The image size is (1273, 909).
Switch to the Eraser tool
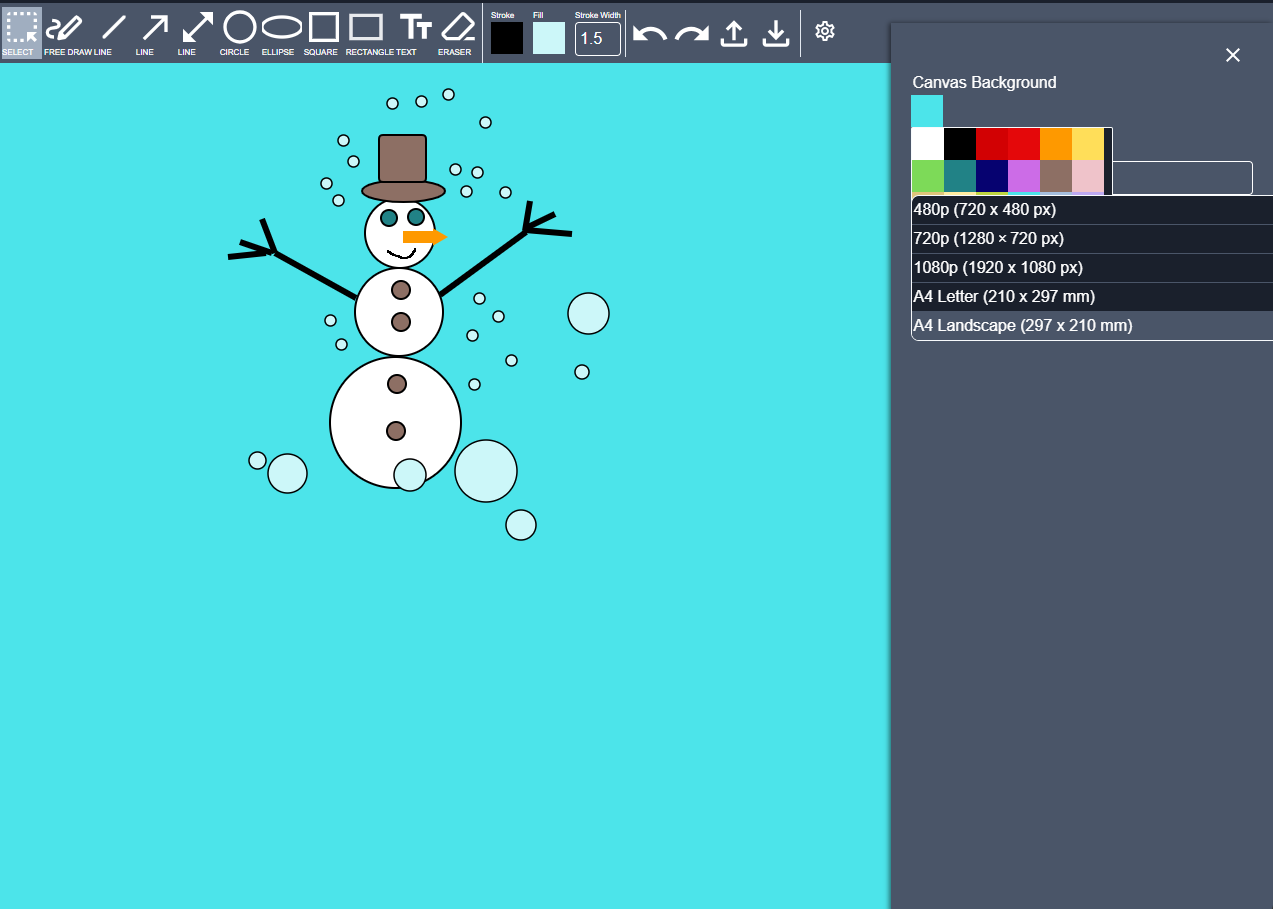coord(457,32)
